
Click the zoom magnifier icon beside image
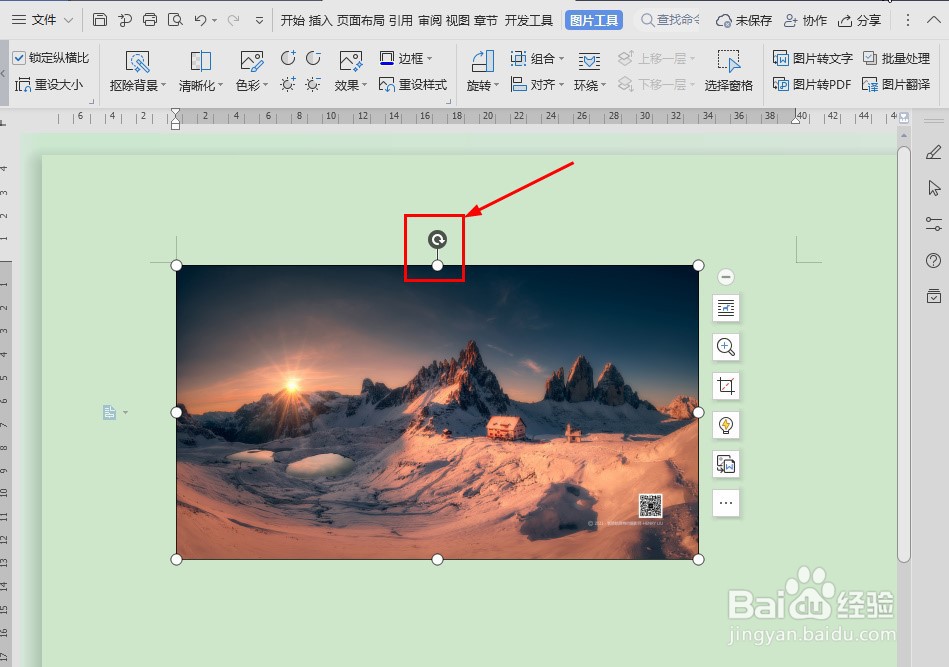(x=726, y=347)
